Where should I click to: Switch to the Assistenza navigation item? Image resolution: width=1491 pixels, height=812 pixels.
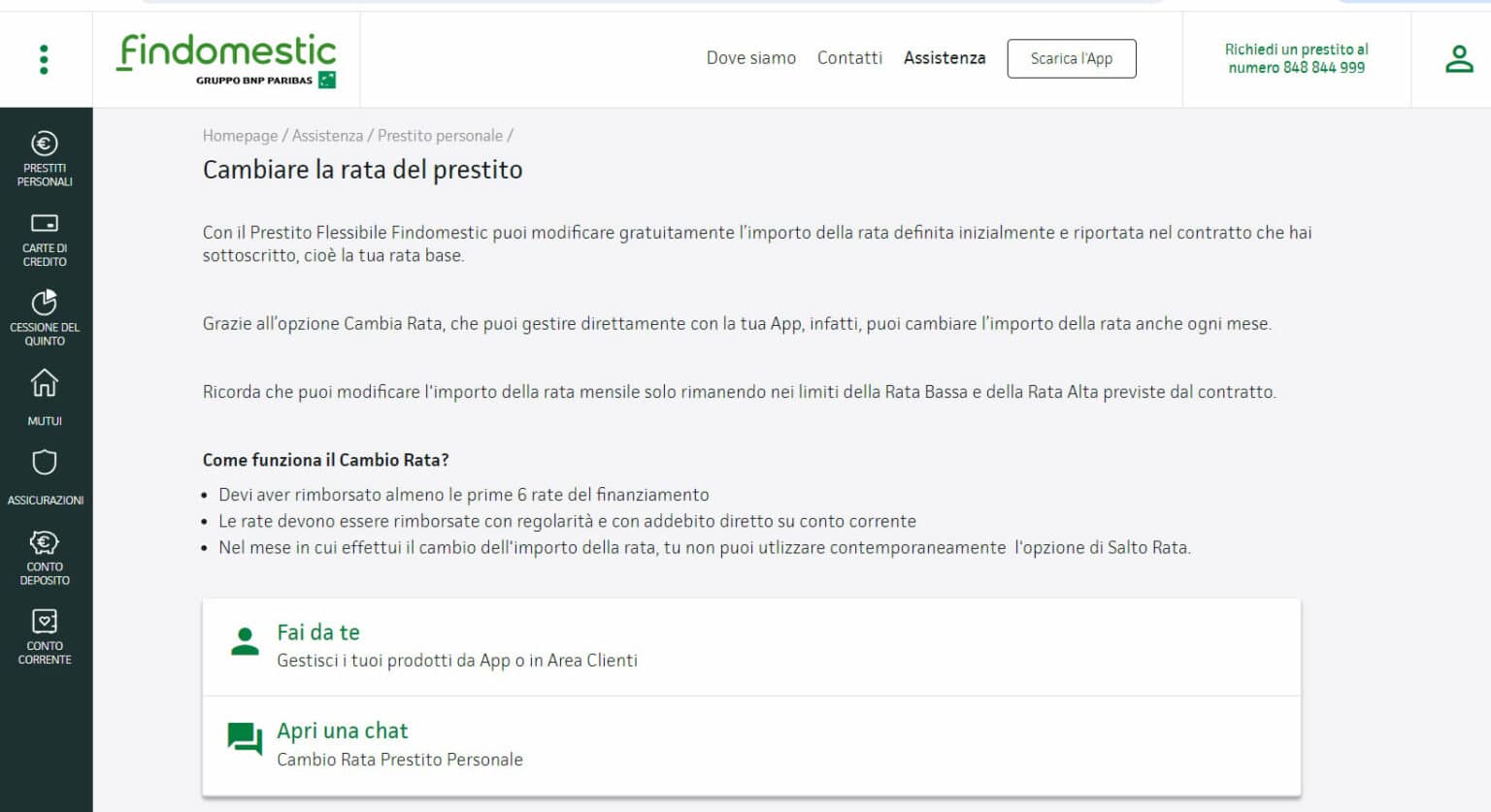[944, 58]
